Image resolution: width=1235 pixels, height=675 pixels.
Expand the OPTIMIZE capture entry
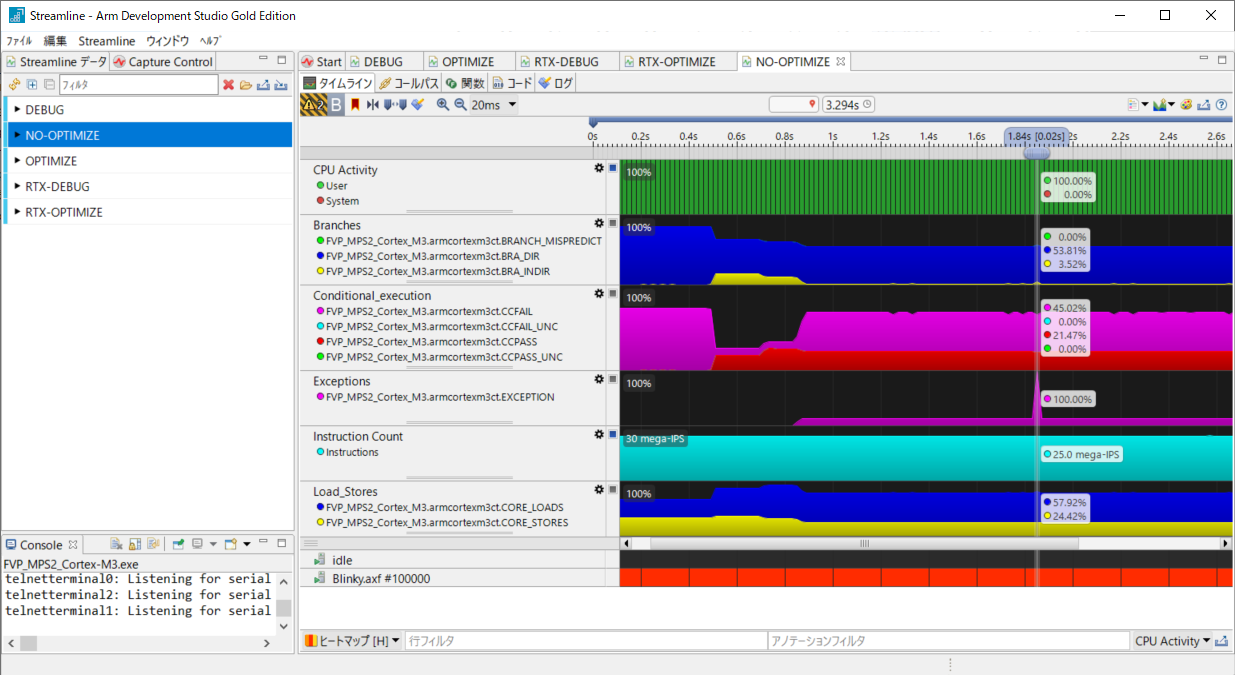17,160
